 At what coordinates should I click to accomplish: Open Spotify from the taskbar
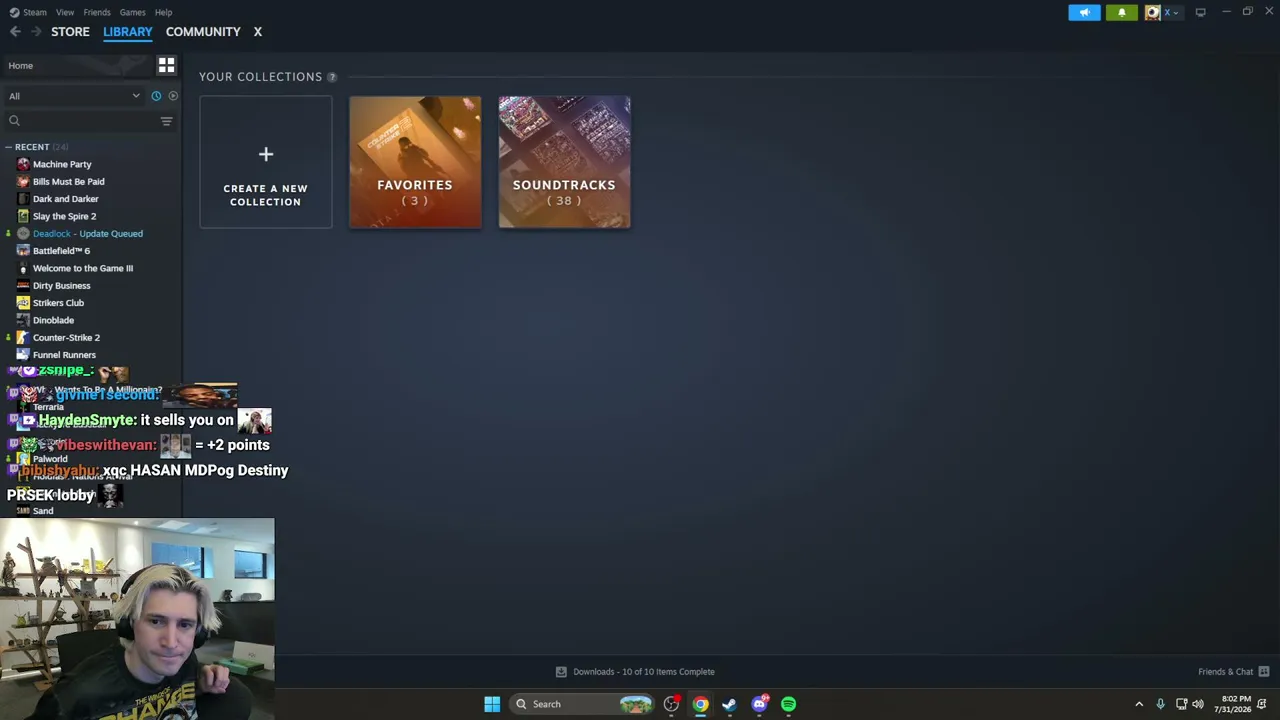click(789, 704)
